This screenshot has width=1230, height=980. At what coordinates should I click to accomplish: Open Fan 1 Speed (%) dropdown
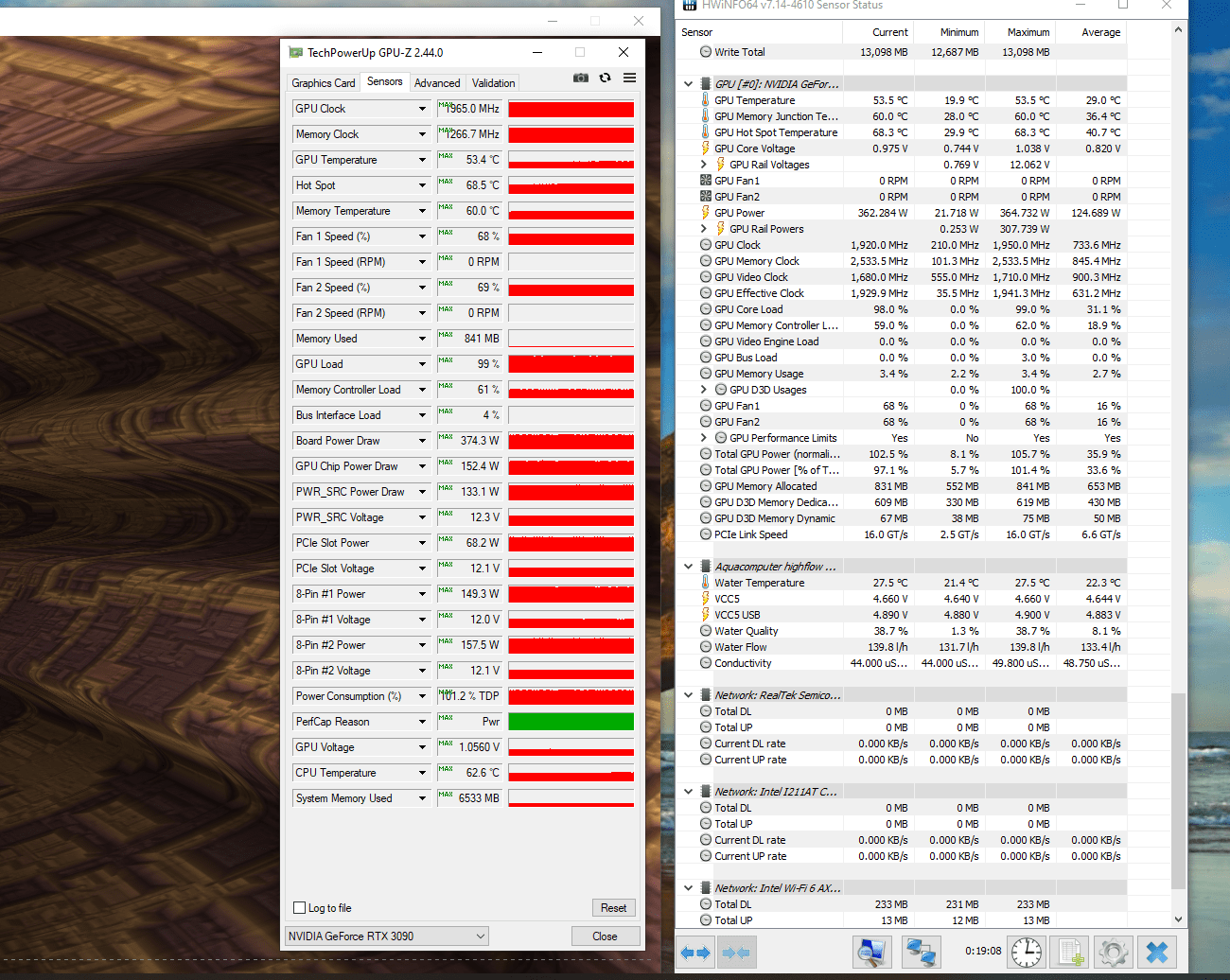coord(422,236)
